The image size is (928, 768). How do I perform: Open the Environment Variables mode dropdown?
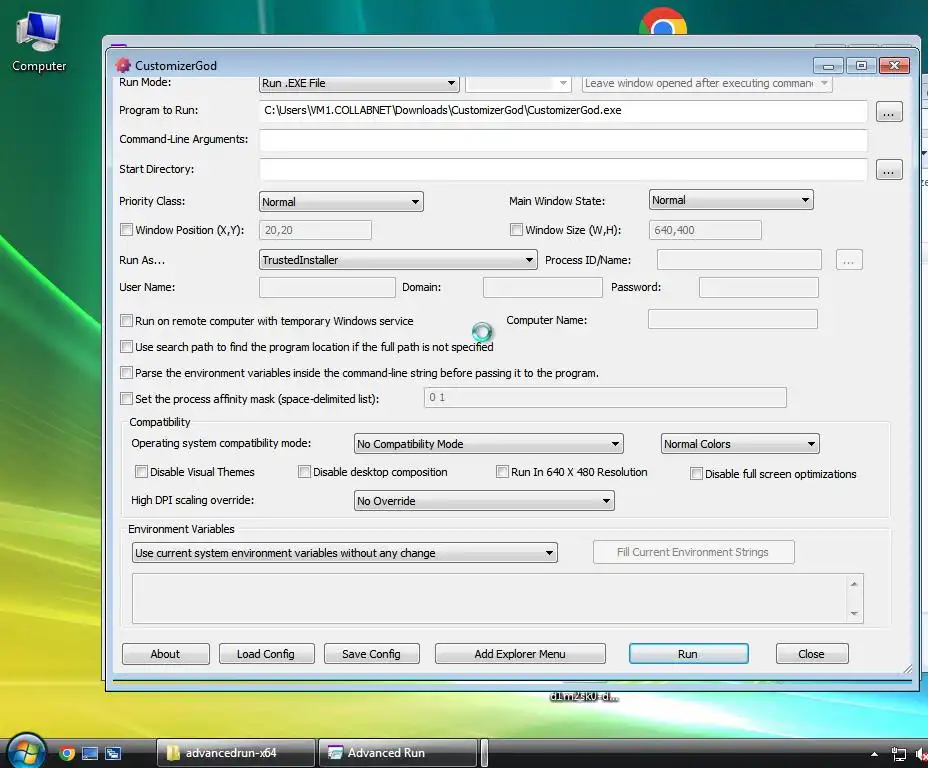(x=344, y=553)
